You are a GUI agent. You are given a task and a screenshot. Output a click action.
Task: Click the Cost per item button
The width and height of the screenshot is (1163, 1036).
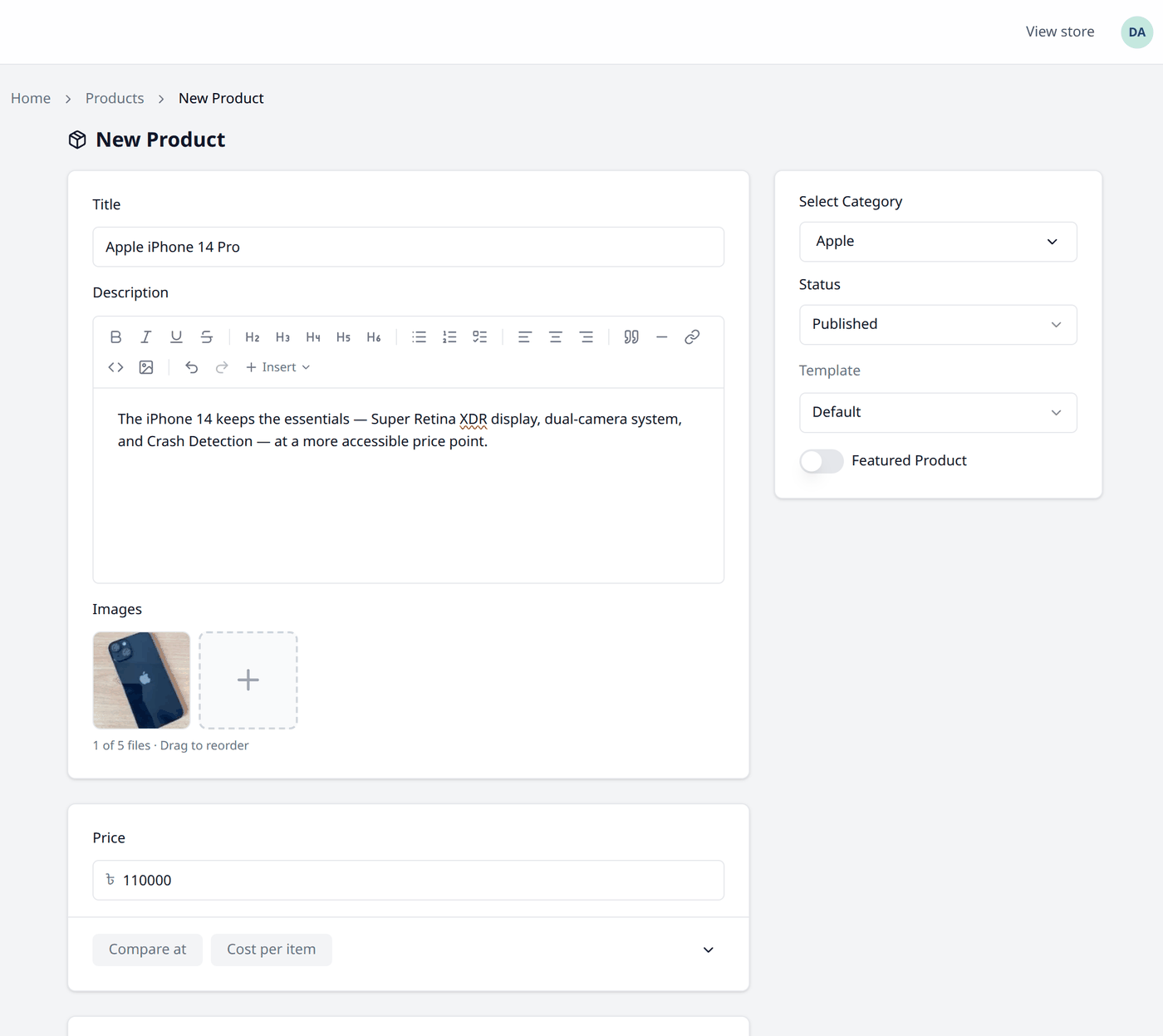pyautogui.click(x=272, y=950)
